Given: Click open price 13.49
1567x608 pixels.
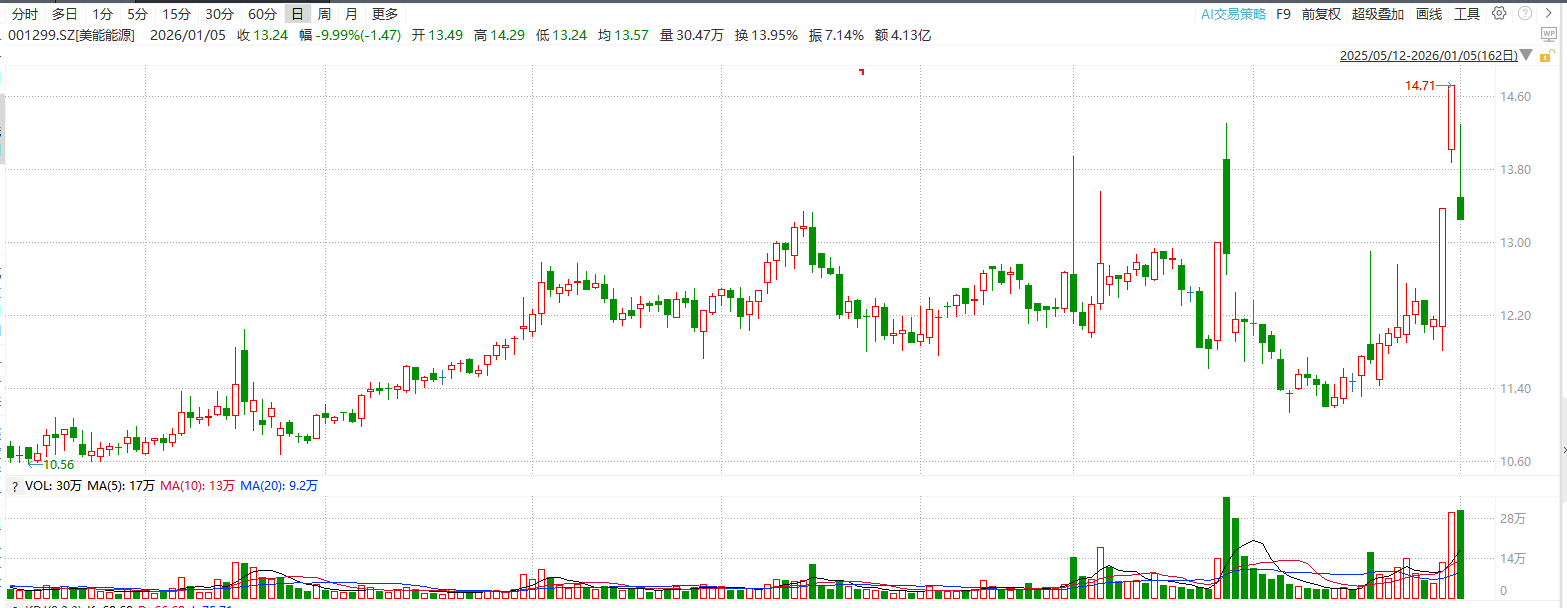Looking at the screenshot, I should point(445,35).
